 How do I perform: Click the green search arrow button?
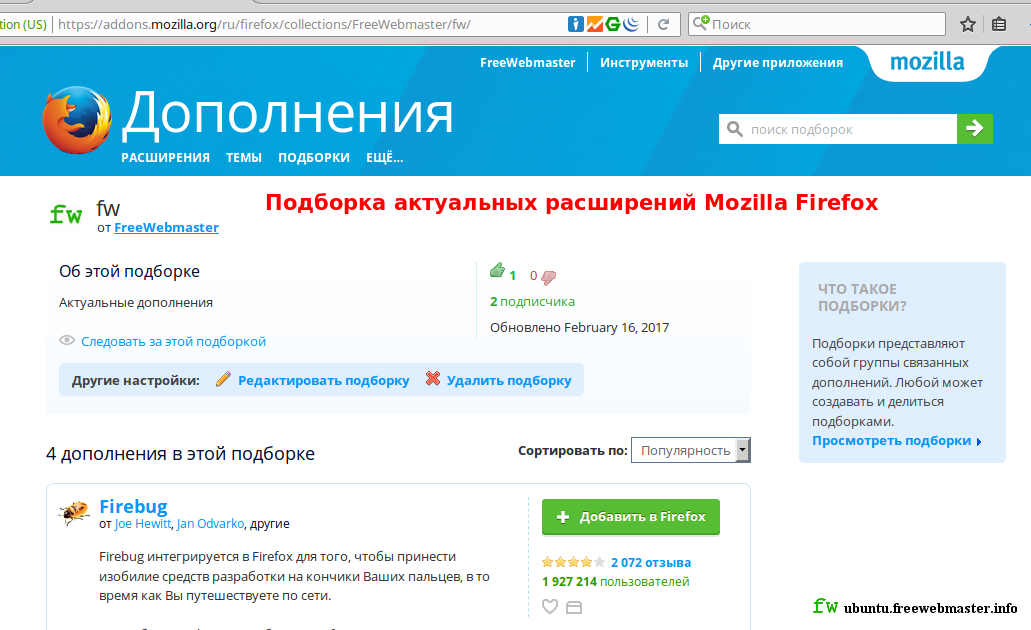pos(974,128)
